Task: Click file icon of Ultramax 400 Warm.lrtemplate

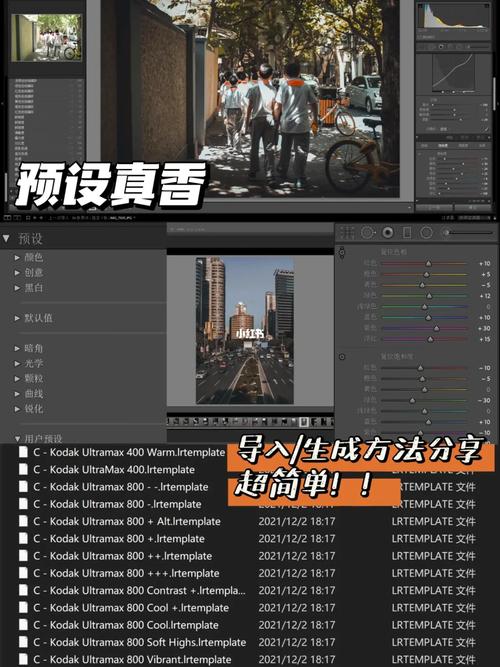Action: tap(24, 452)
